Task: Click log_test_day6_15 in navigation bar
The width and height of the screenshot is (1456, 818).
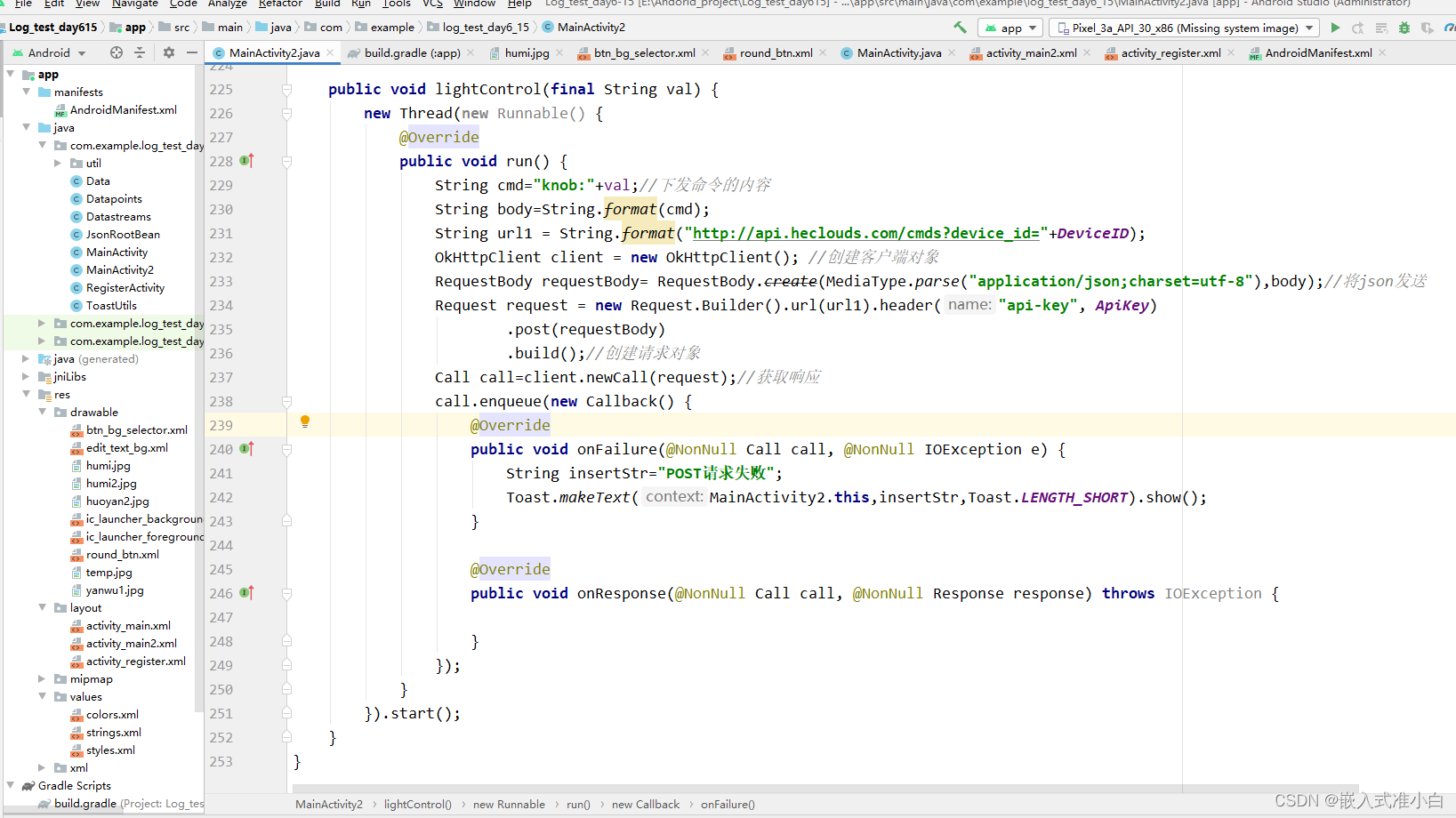Action: click(x=478, y=28)
